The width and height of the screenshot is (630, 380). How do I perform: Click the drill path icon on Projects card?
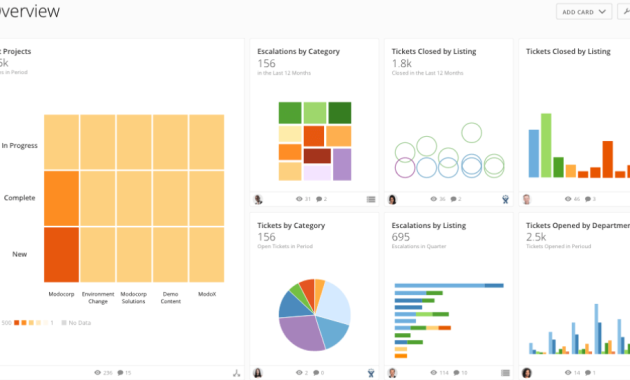coord(237,373)
